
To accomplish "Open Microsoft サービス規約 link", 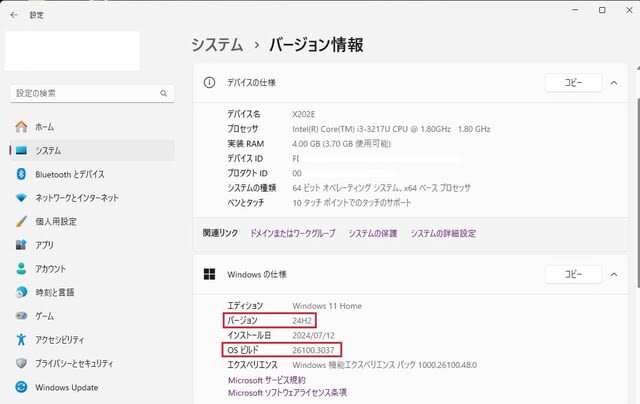I will [267, 380].
